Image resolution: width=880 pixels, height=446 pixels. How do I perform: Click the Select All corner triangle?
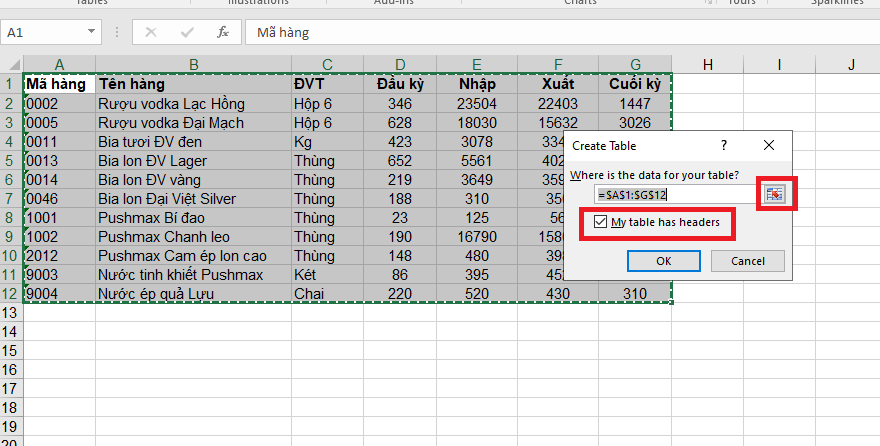(x=11, y=65)
